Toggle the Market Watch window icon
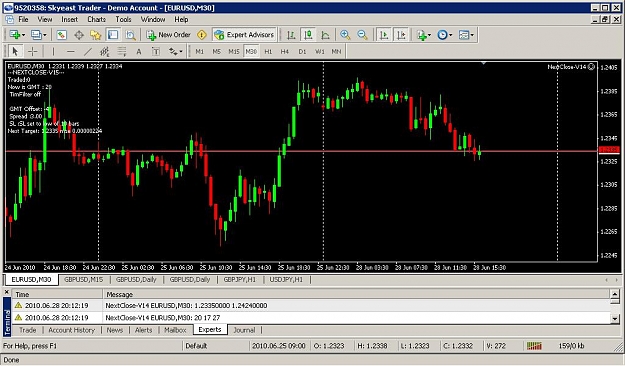 (61, 35)
